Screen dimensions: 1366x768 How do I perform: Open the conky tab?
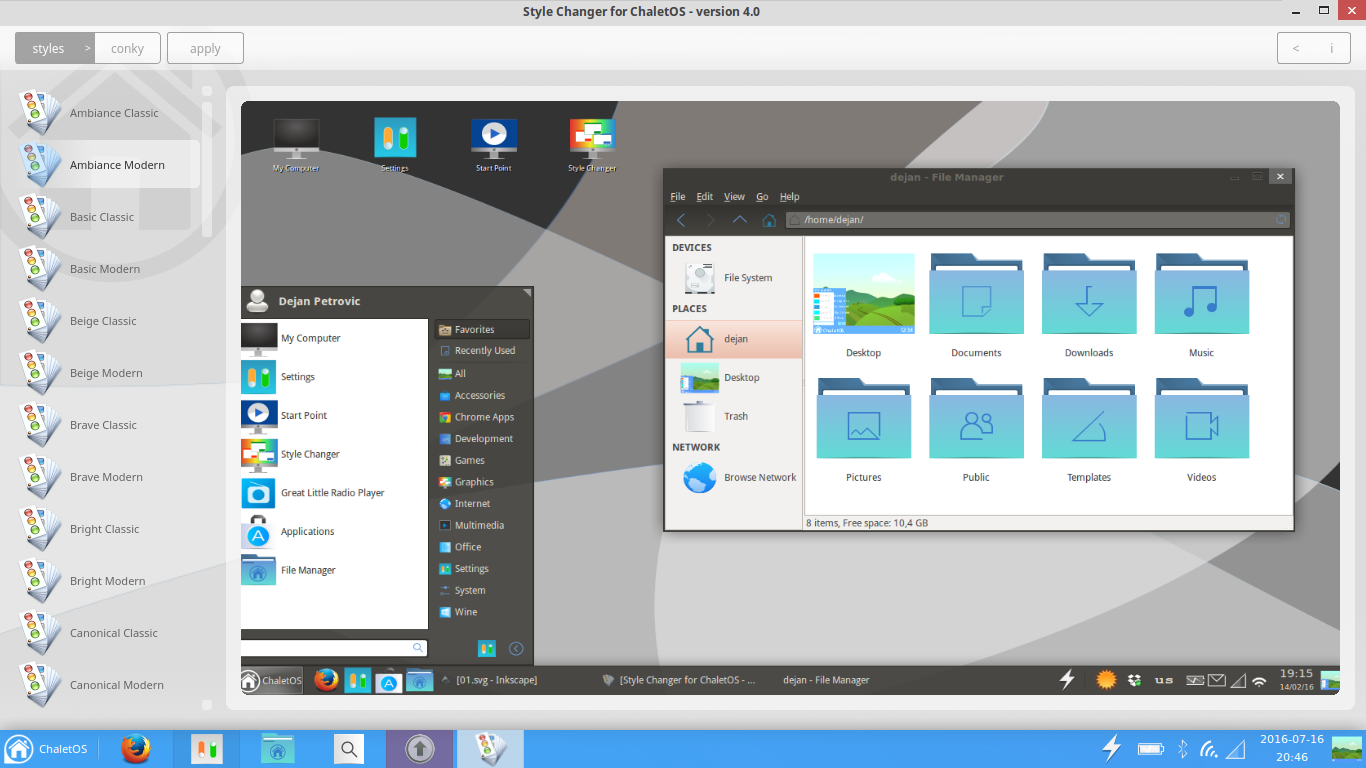[128, 48]
